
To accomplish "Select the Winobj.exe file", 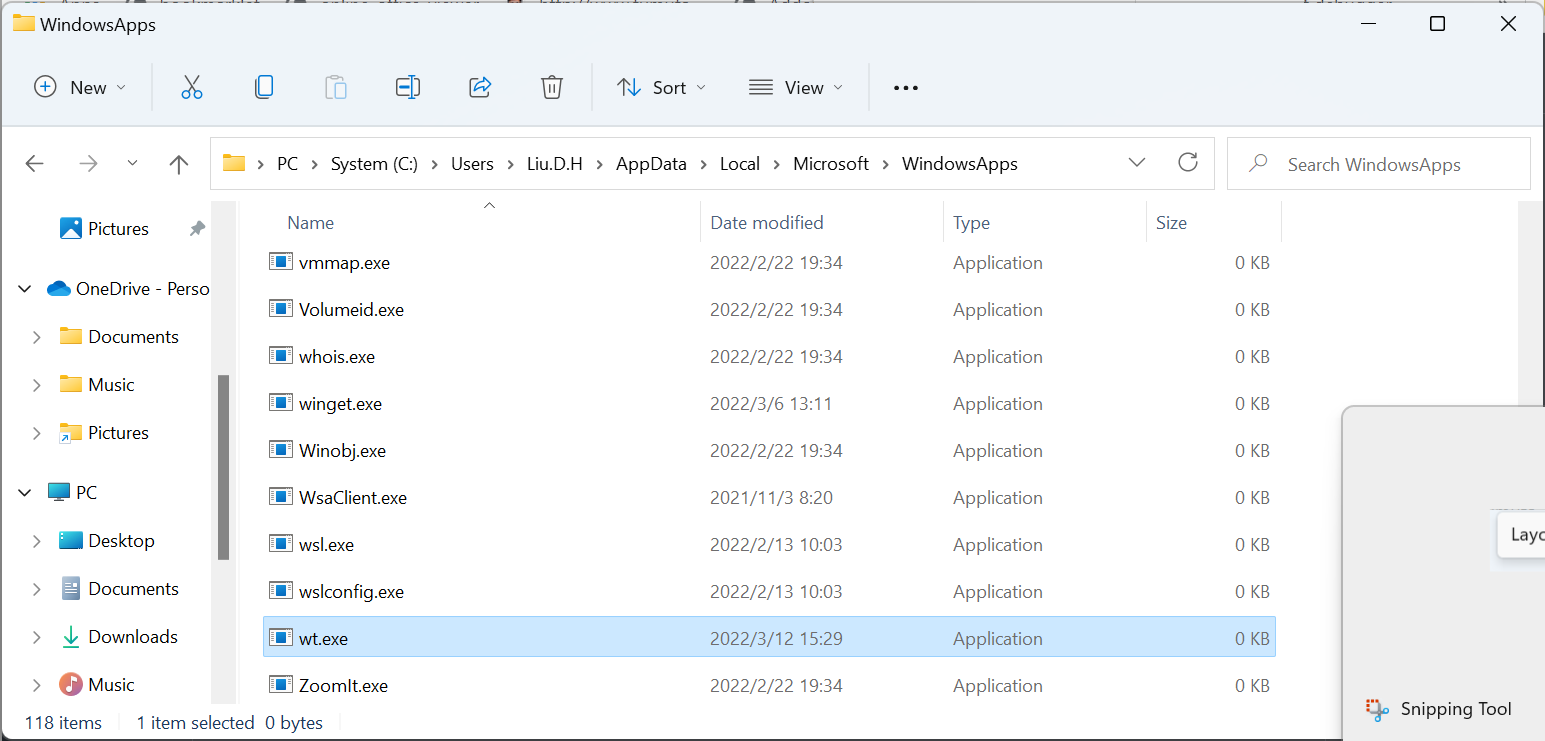I will (769, 450).
